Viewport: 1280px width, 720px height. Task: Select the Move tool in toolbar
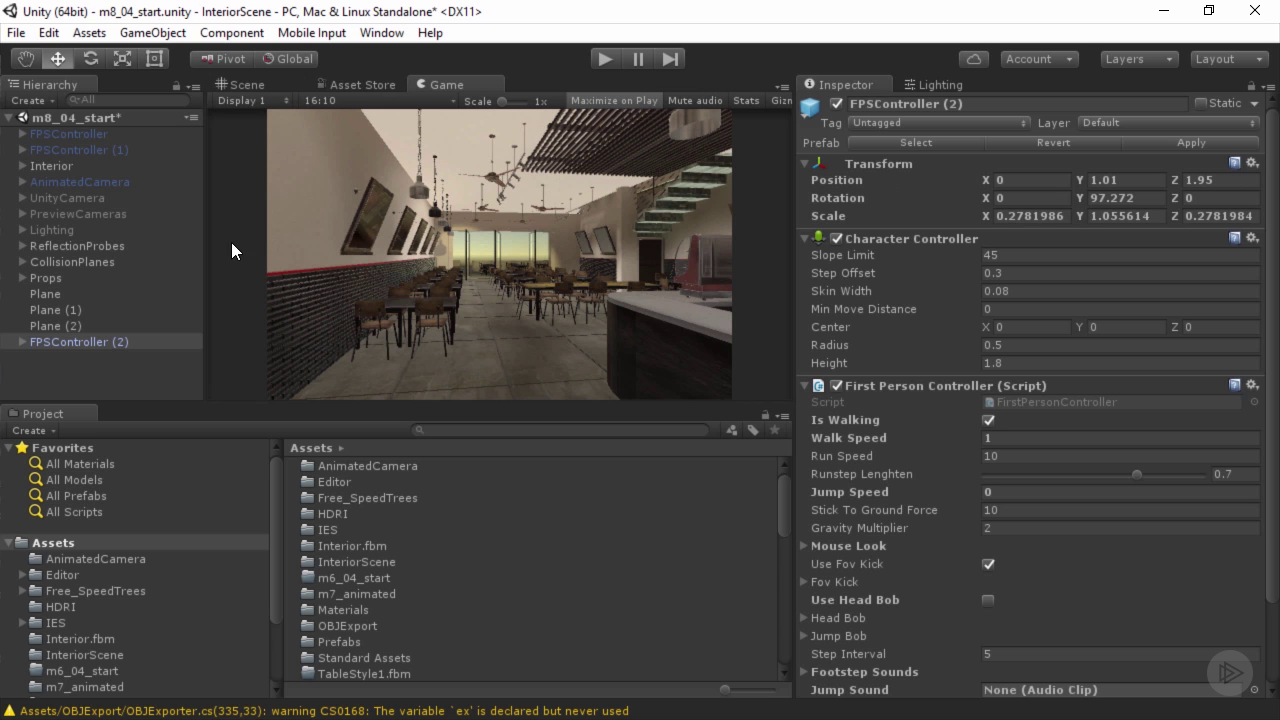[x=58, y=59]
